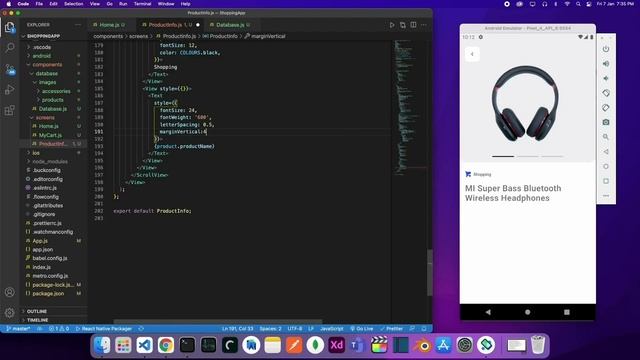Click the headphone product image in emulator
This screenshot has width=640, height=360.
click(x=525, y=104)
